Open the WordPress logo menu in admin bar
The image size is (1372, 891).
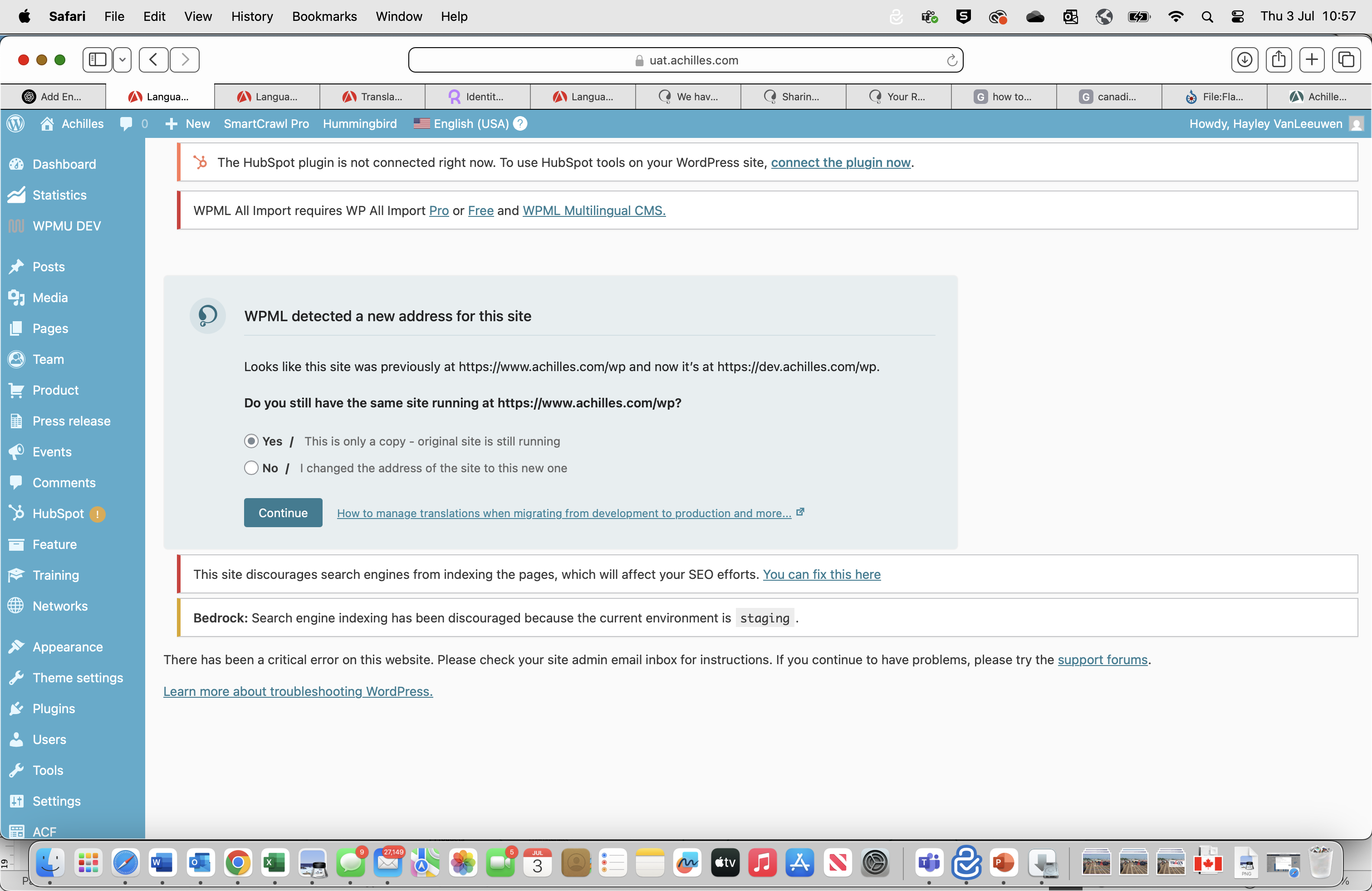[x=15, y=123]
